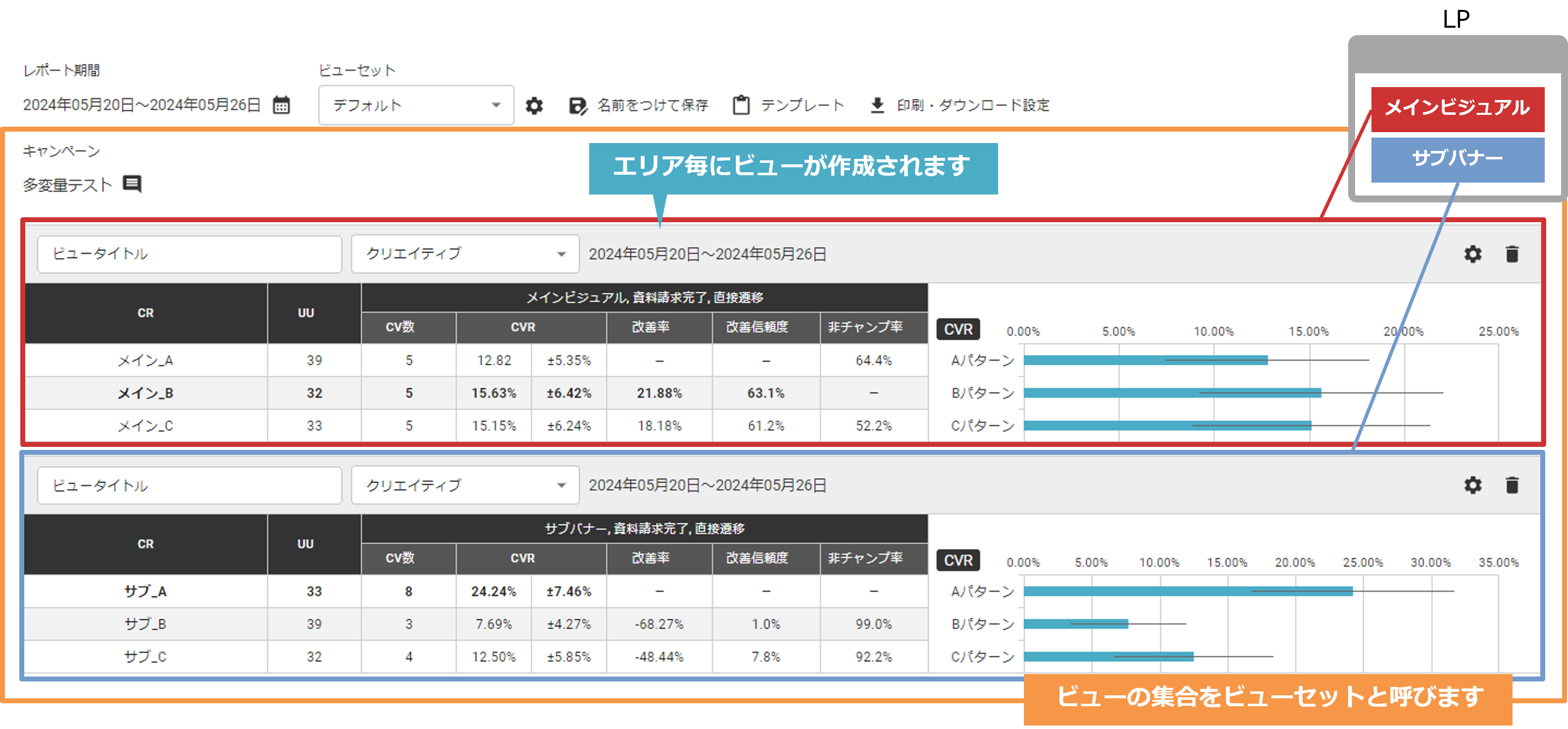Click 63.1% confidence cell for メイン_B
This screenshot has height=729, width=1568.
click(x=766, y=394)
